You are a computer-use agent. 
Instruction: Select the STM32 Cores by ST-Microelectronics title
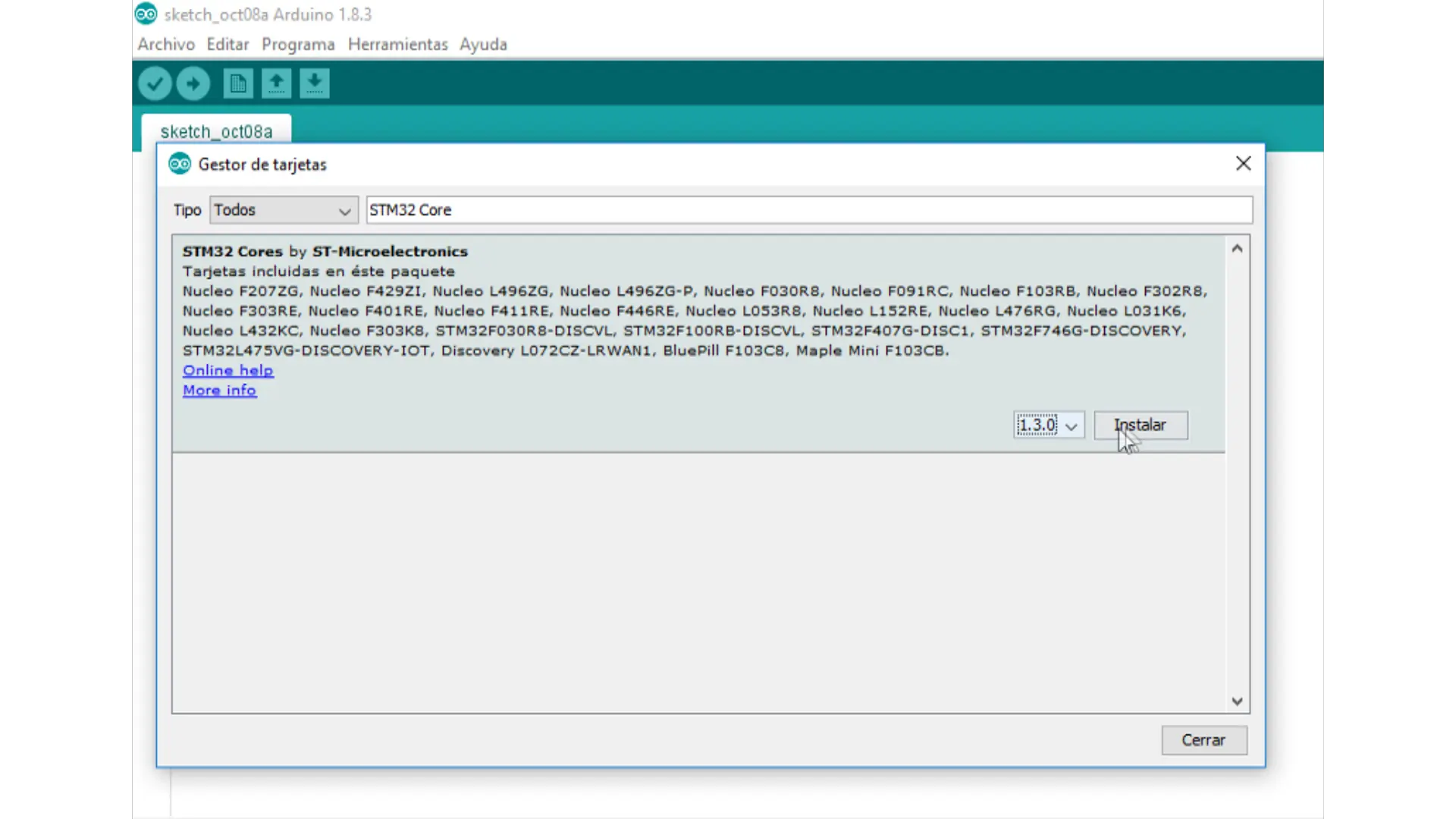pos(325,251)
